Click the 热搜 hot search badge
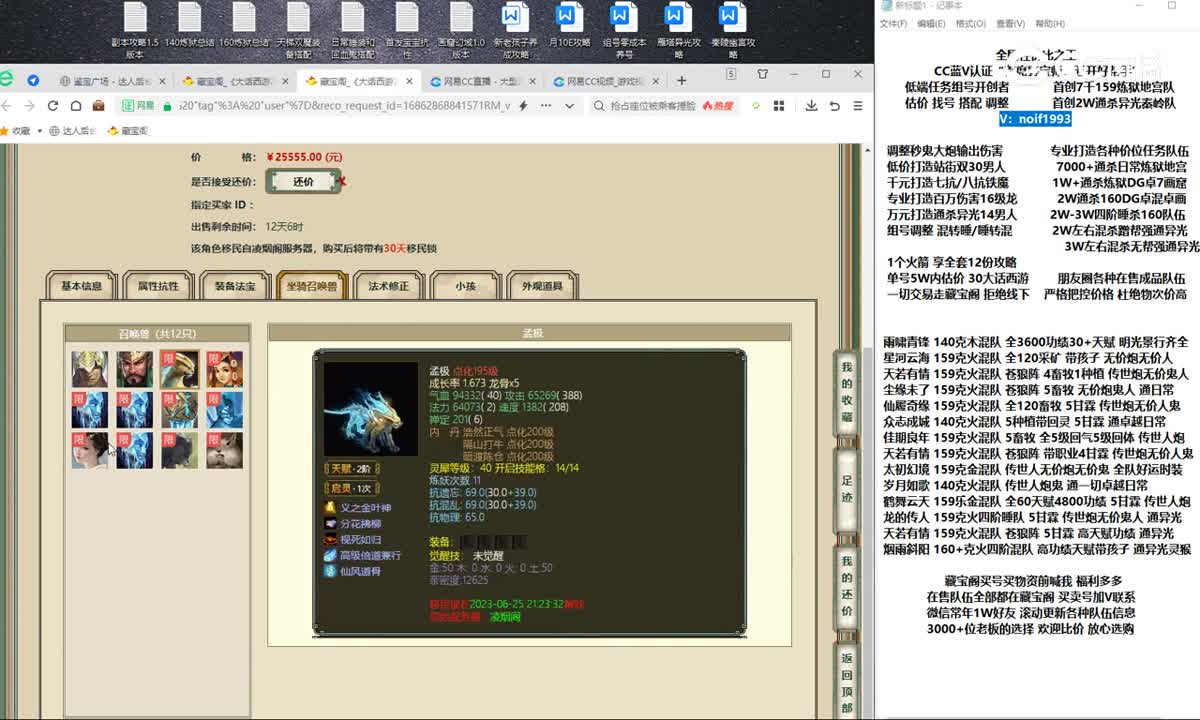1200x720 pixels. point(718,105)
